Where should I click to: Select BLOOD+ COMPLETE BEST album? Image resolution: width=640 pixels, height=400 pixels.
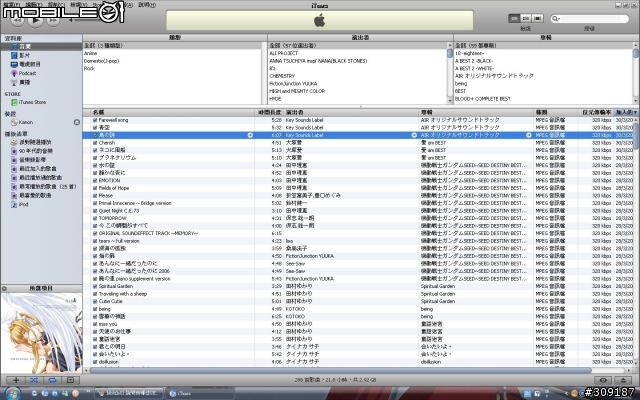coord(482,99)
